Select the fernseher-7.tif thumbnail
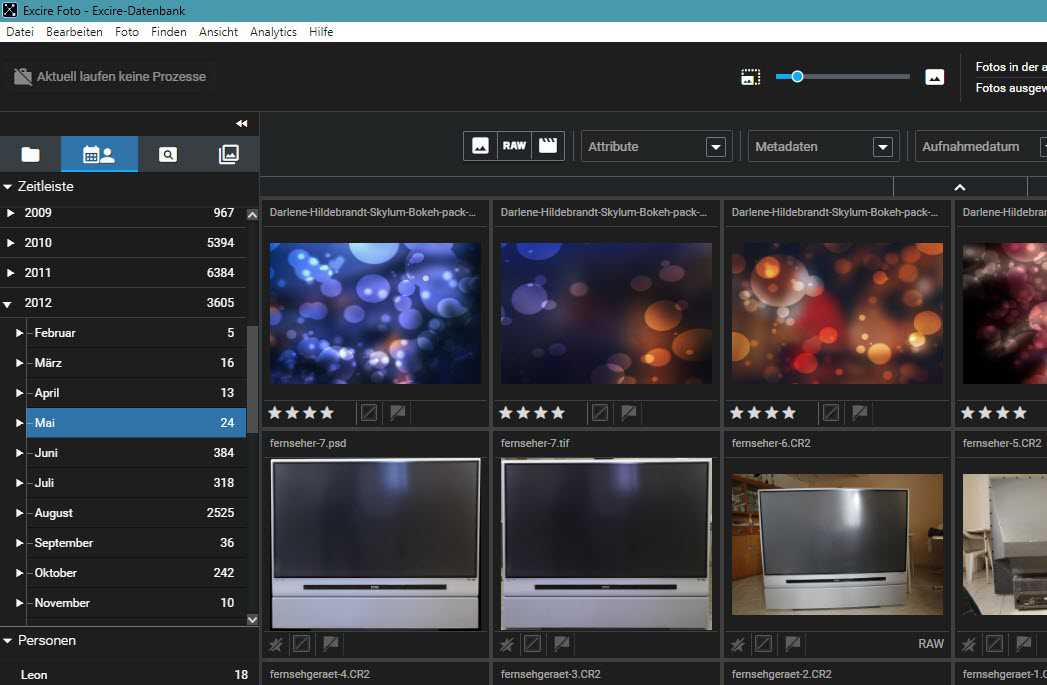 606,543
